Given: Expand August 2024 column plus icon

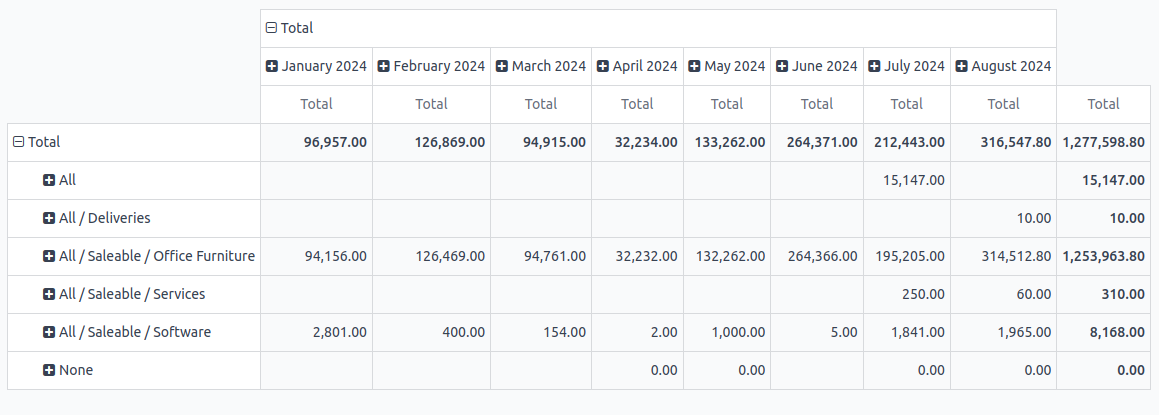Looking at the screenshot, I should pos(962,66).
